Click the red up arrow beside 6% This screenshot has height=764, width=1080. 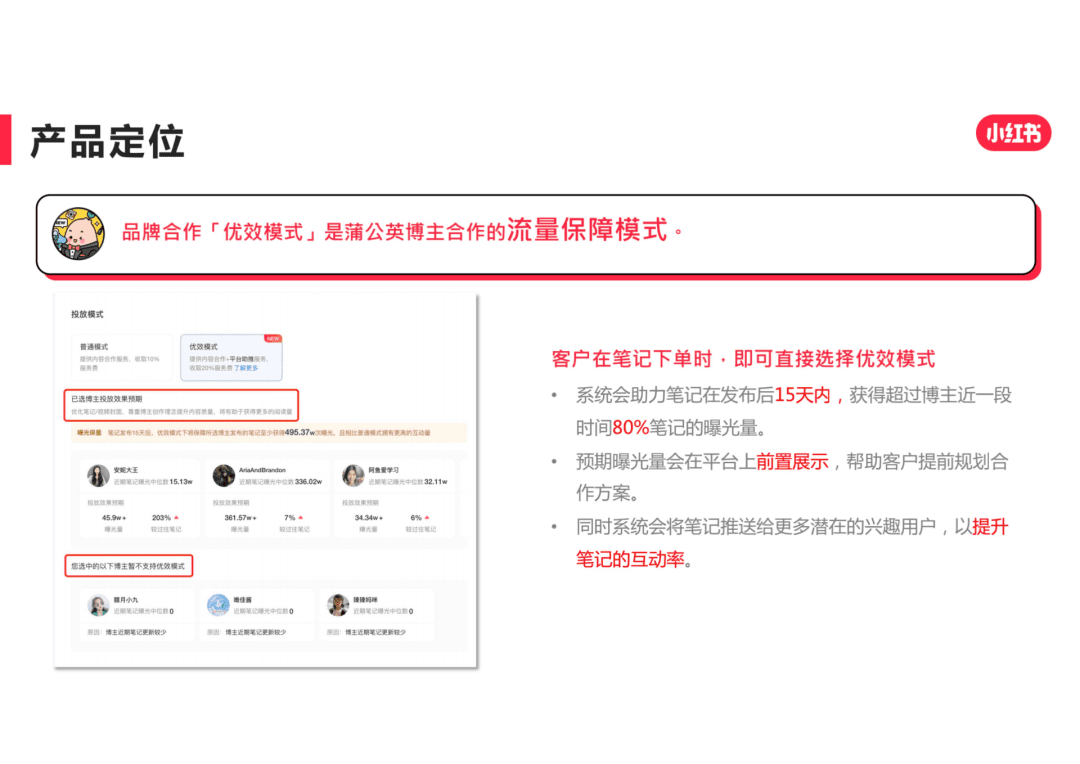427,517
